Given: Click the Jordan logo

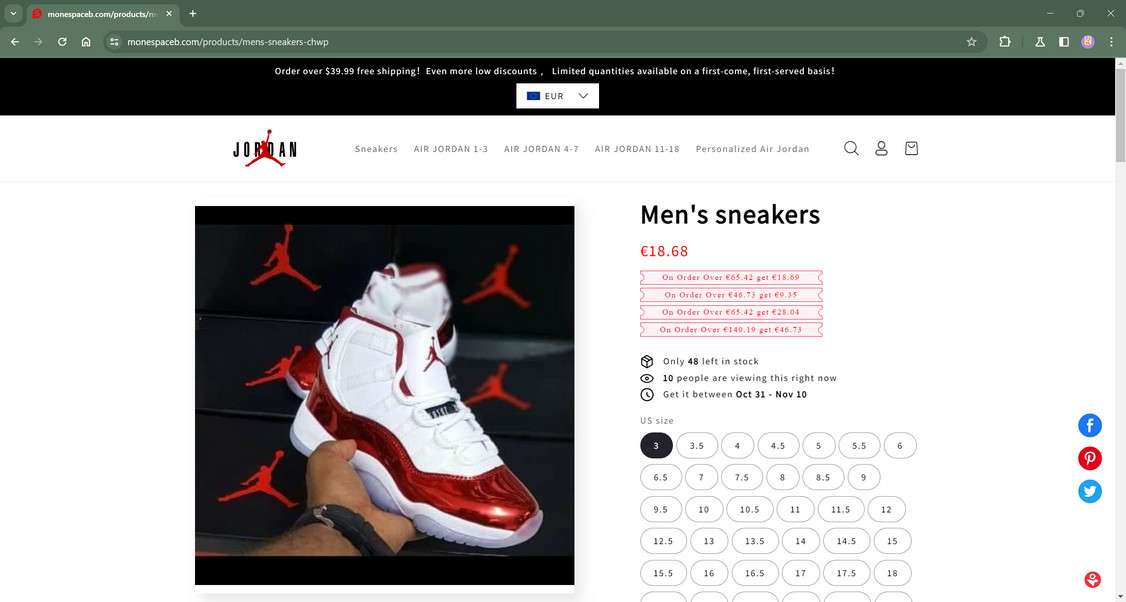Looking at the screenshot, I should (x=265, y=148).
